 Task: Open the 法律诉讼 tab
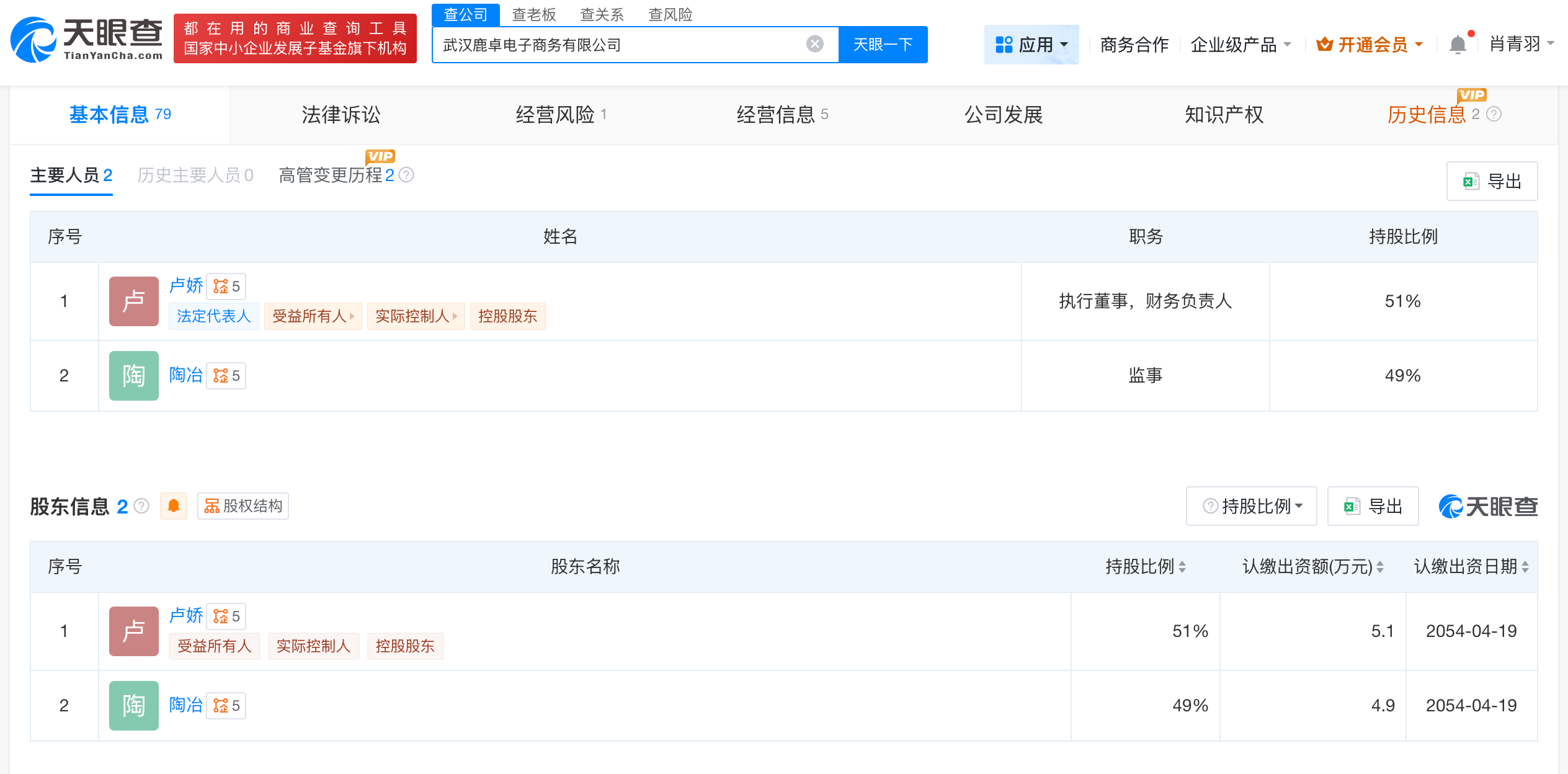340,114
